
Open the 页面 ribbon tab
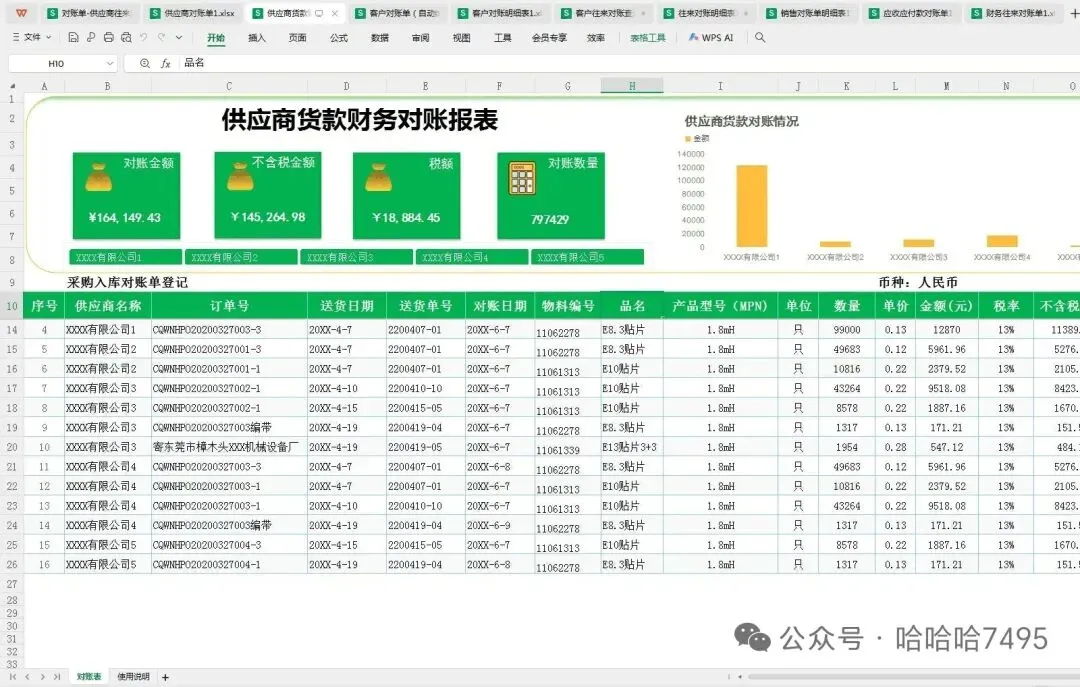298,38
